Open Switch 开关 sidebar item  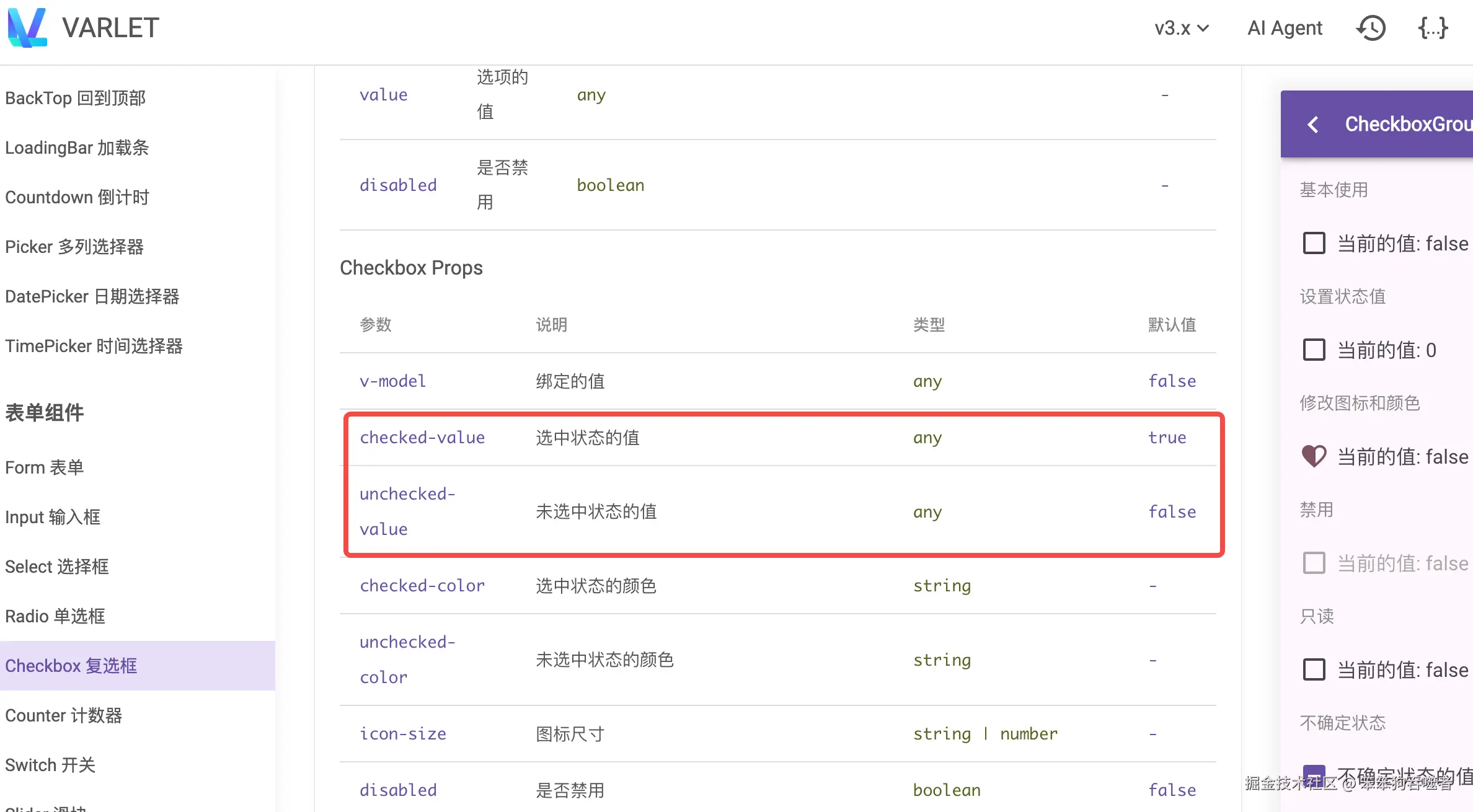pyautogui.click(x=50, y=765)
